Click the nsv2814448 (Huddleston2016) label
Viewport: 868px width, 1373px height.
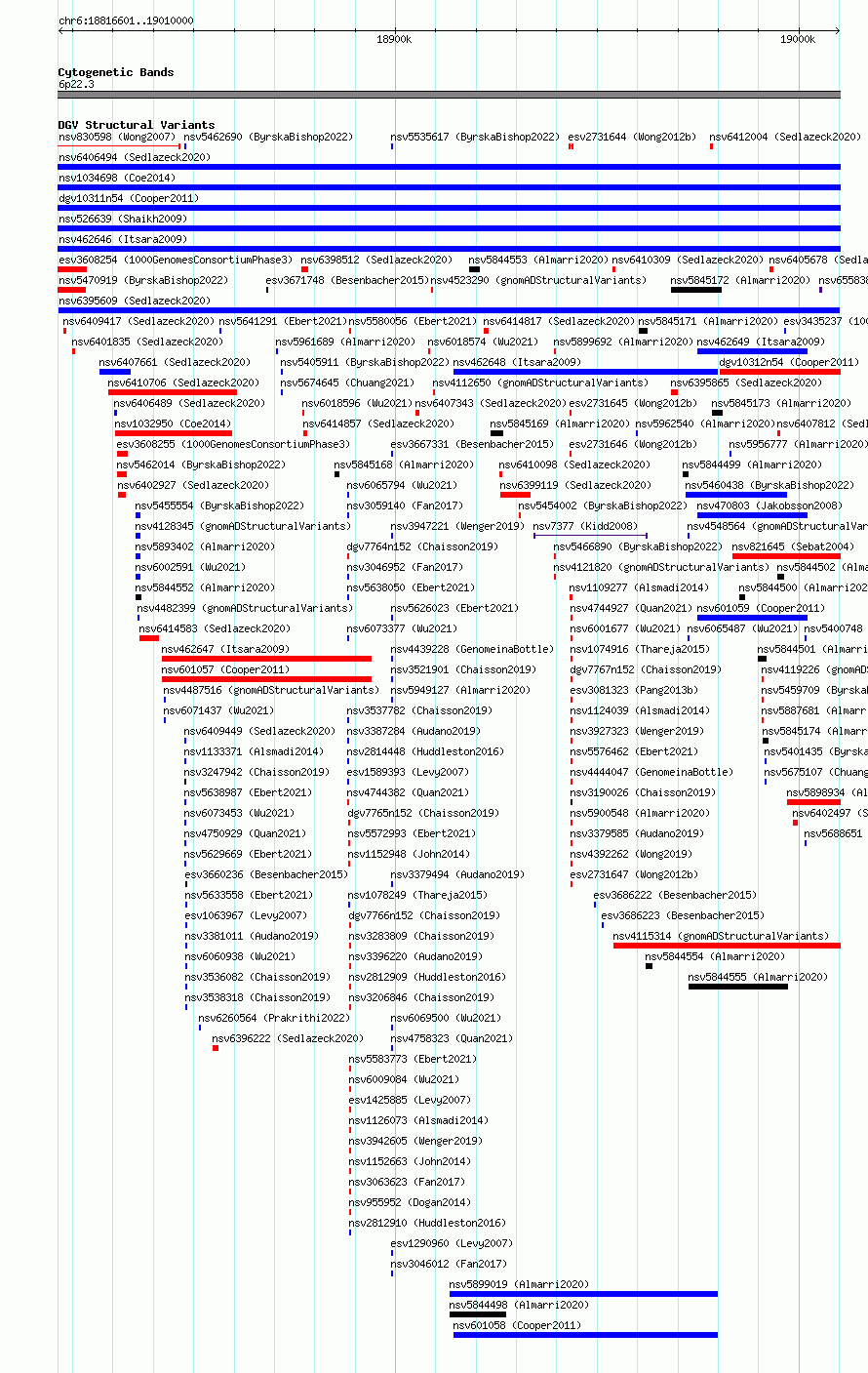[x=425, y=751]
